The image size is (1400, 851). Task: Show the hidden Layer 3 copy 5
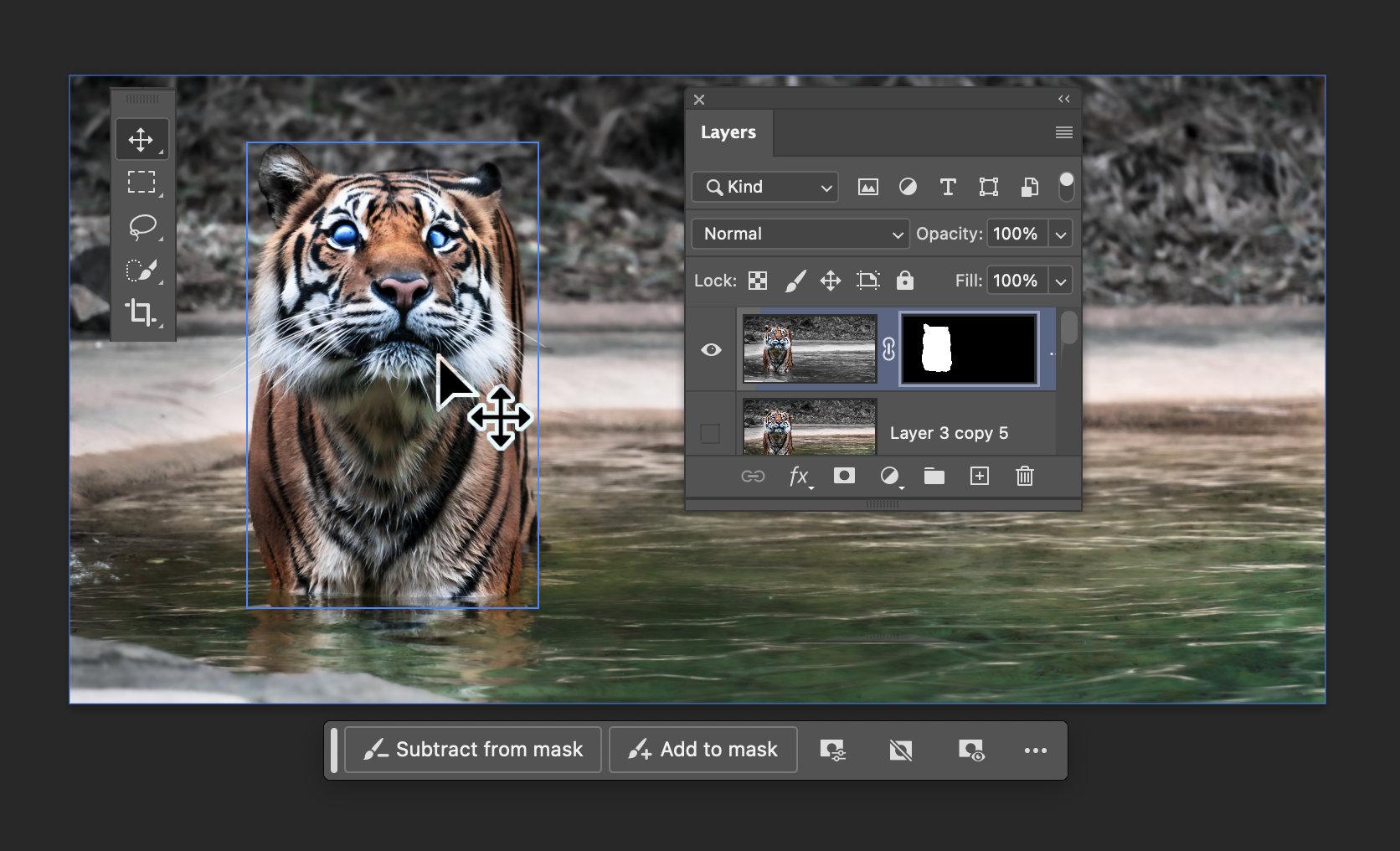pyautogui.click(x=711, y=433)
